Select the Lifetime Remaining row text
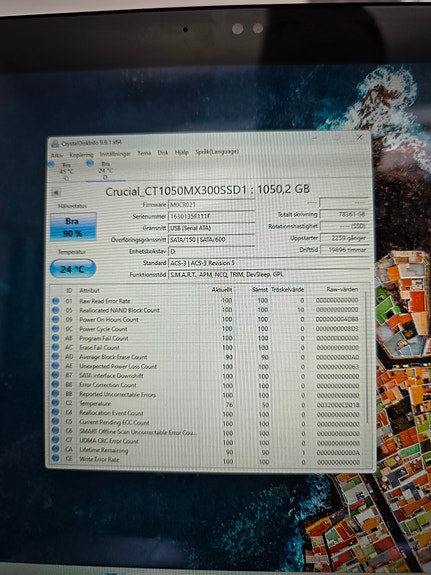The width and height of the screenshot is (431, 575). click(104, 450)
